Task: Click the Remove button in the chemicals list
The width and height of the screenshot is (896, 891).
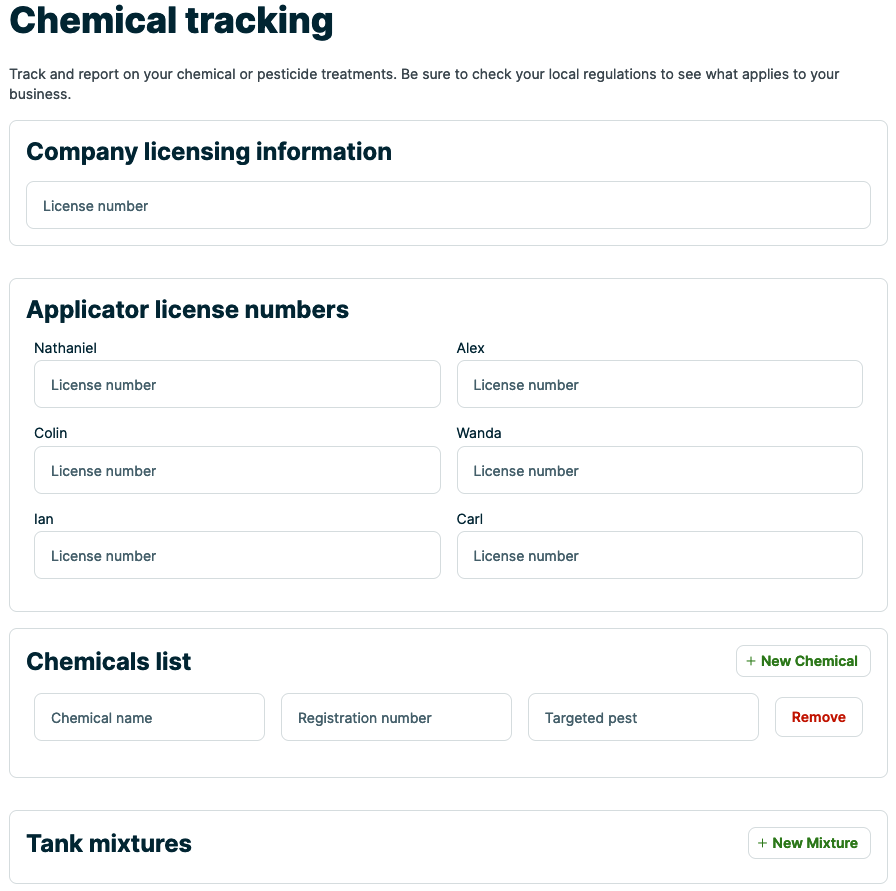Action: (x=818, y=717)
